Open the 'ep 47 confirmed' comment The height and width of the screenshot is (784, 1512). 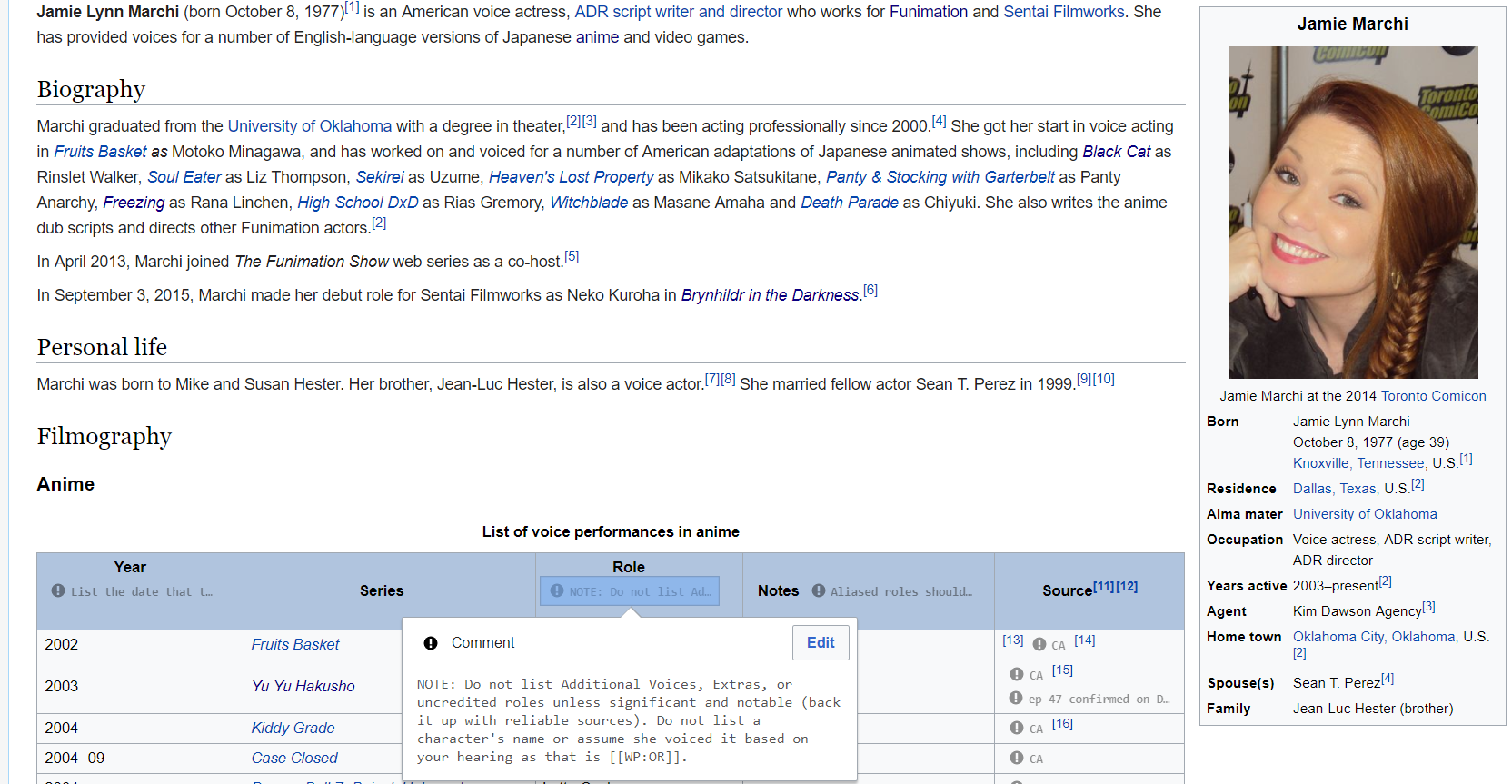click(1090, 699)
